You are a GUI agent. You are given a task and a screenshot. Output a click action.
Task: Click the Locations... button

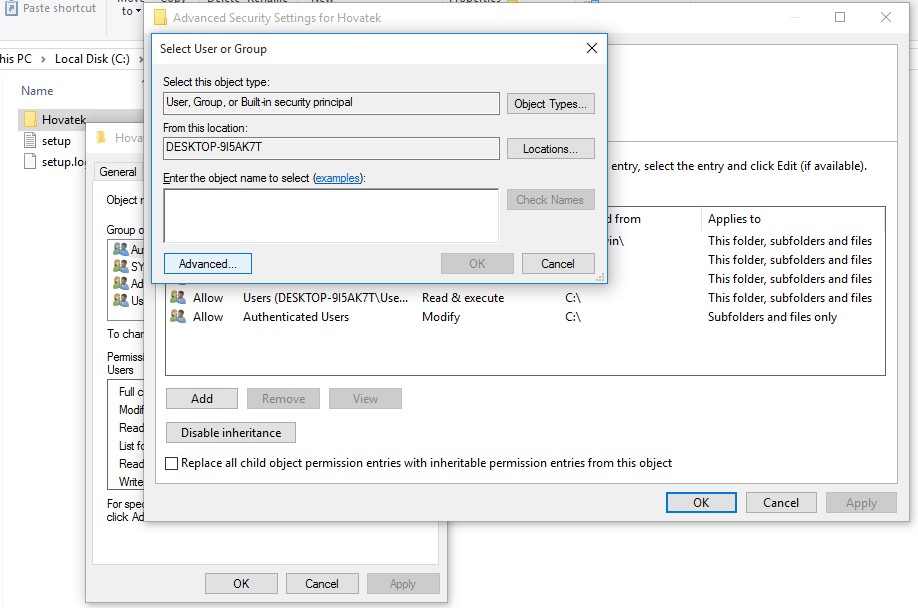pyautogui.click(x=550, y=149)
